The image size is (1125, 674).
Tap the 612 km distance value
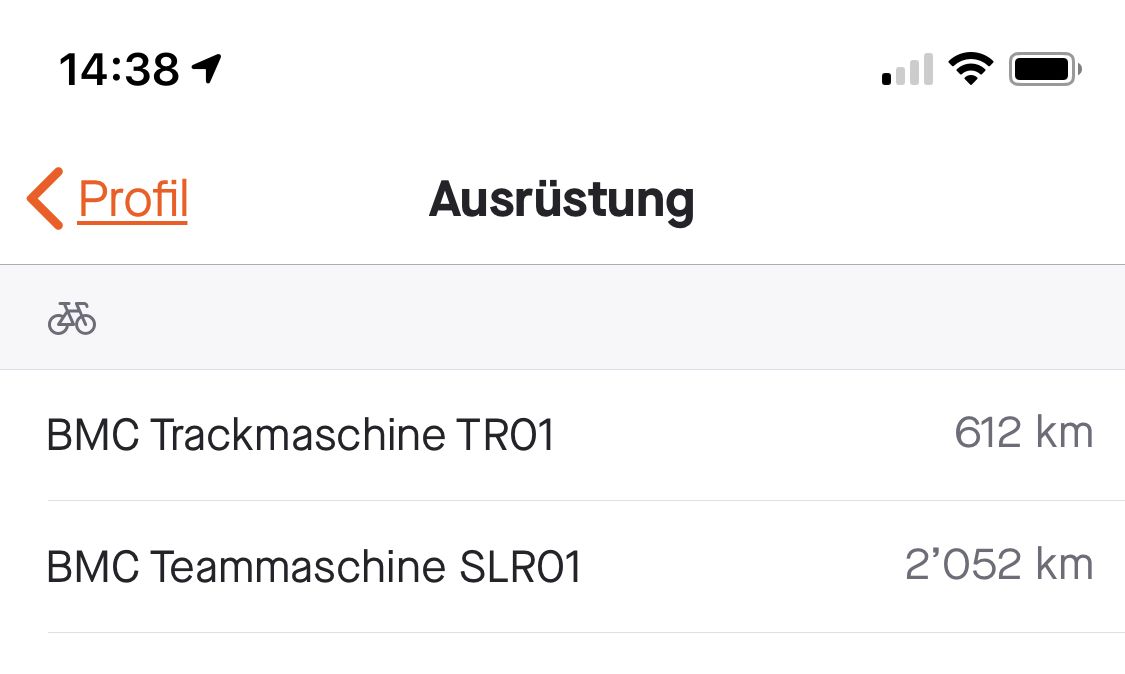1023,434
